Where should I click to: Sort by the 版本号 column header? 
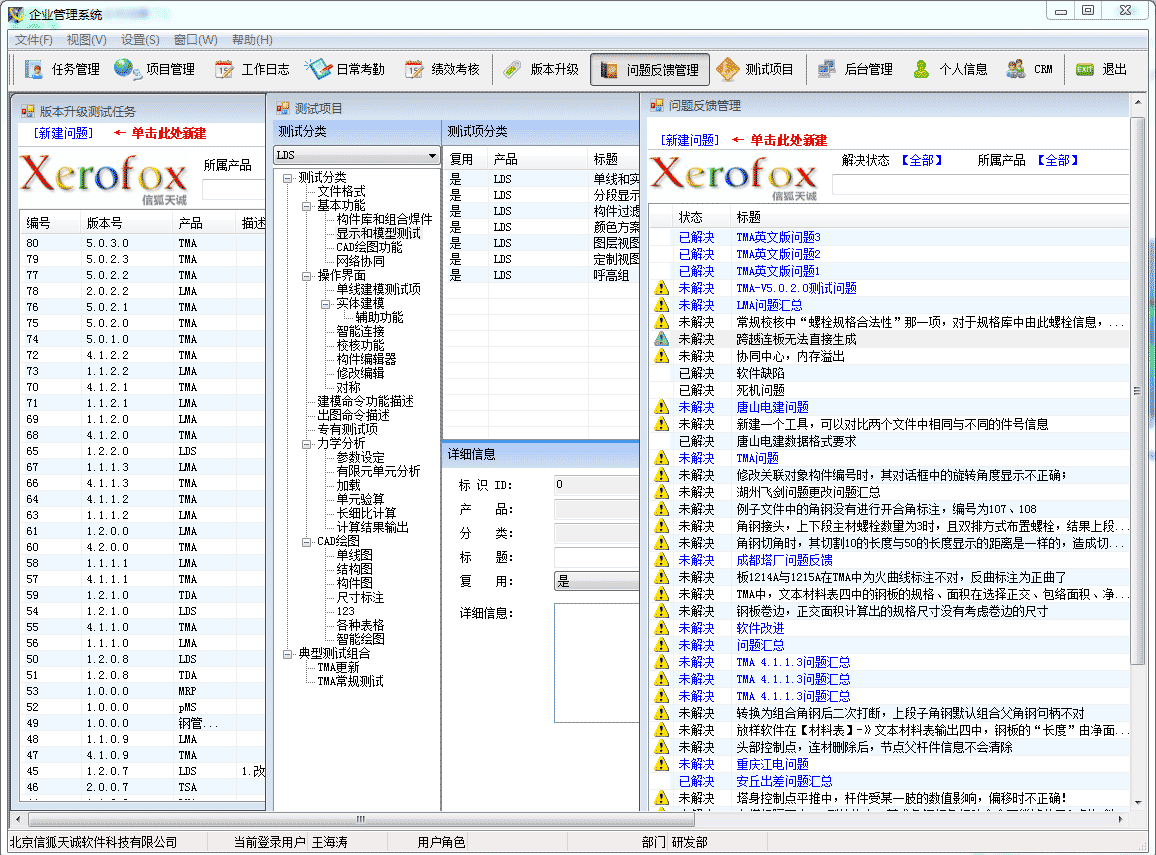125,223
